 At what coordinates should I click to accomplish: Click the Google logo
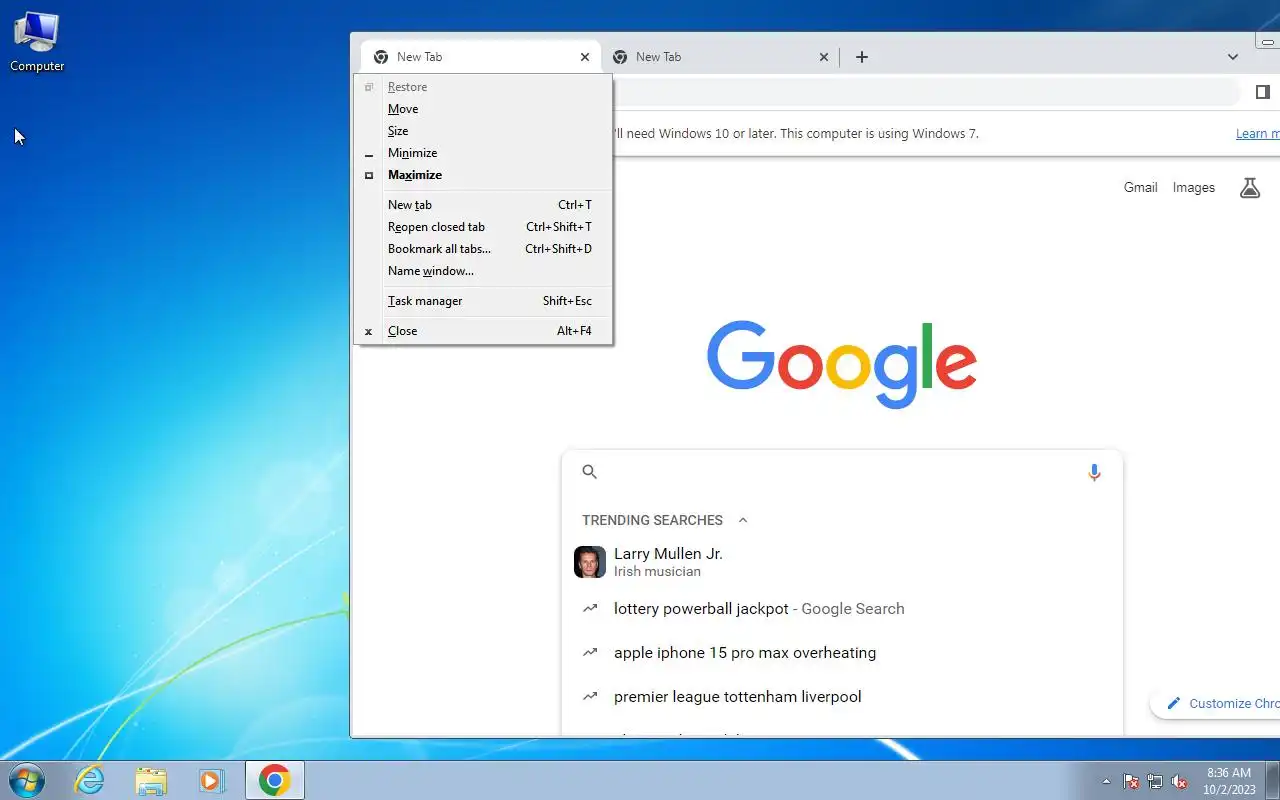coord(842,364)
